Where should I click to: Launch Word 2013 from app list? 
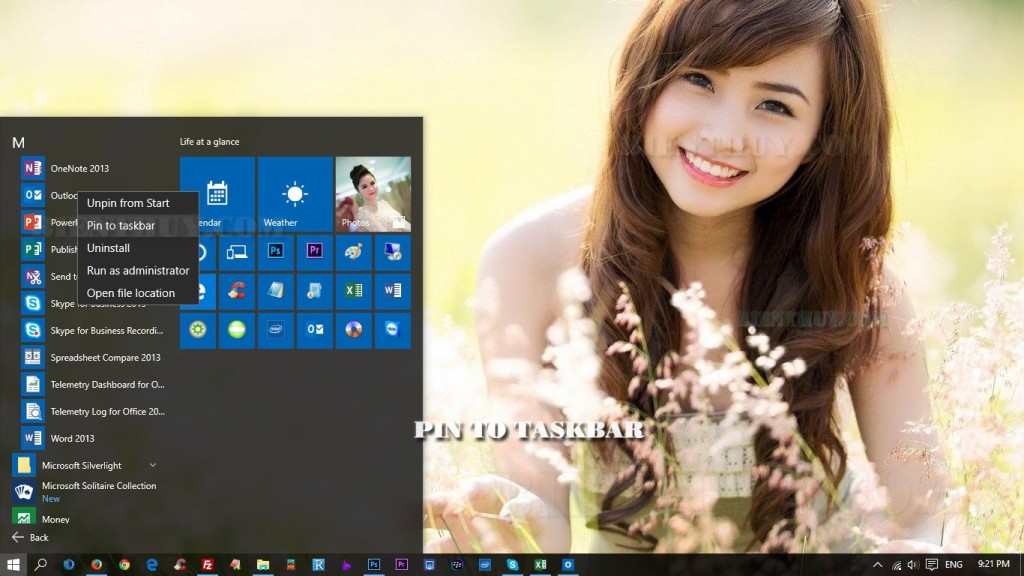tap(91, 438)
